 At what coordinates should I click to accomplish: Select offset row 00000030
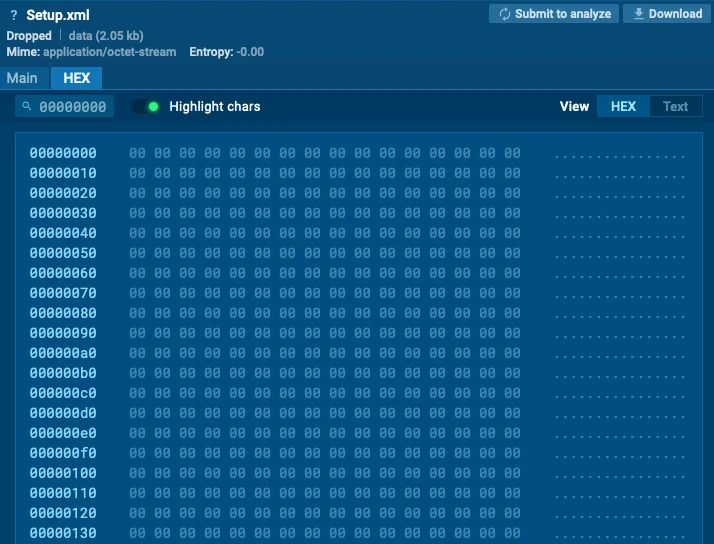tap(63, 213)
